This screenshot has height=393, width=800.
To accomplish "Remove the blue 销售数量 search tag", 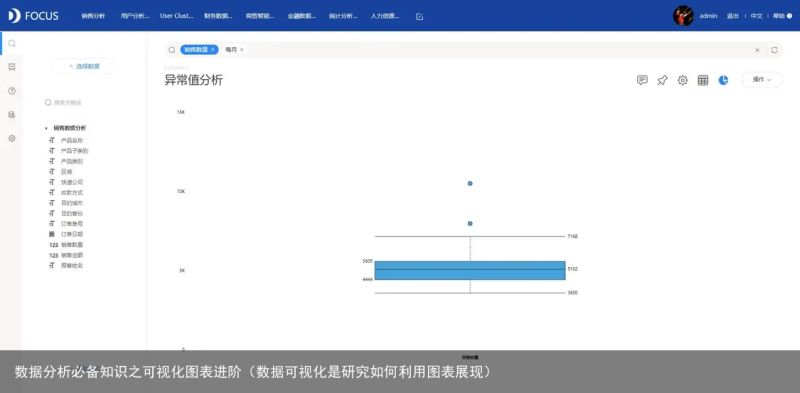I will click(213, 50).
